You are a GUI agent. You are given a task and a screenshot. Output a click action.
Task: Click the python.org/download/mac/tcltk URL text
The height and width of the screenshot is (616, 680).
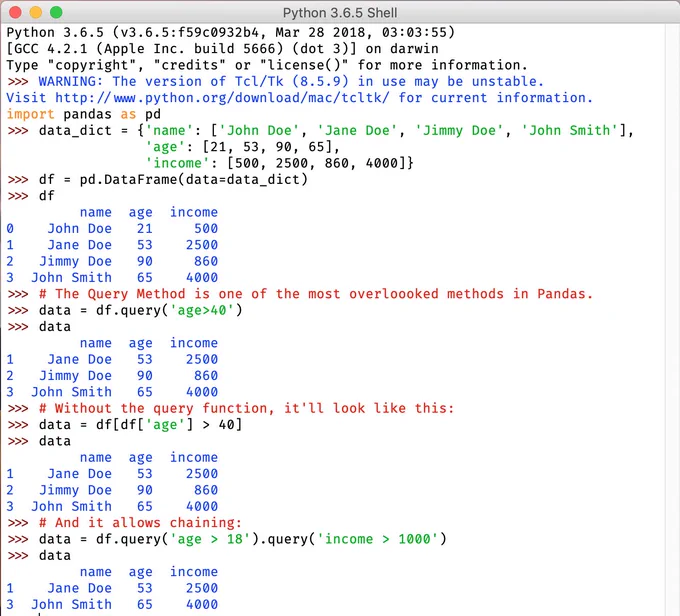[x=222, y=98]
